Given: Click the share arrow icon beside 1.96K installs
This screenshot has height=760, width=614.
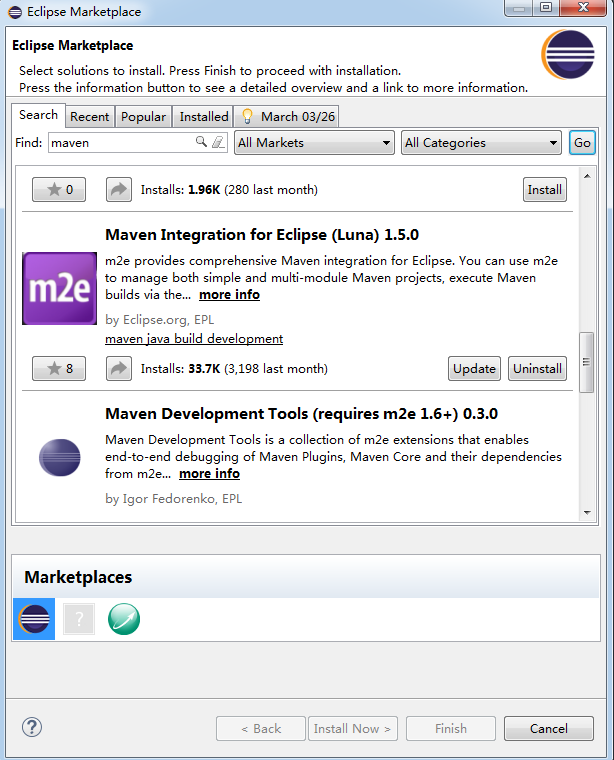Looking at the screenshot, I should (119, 190).
